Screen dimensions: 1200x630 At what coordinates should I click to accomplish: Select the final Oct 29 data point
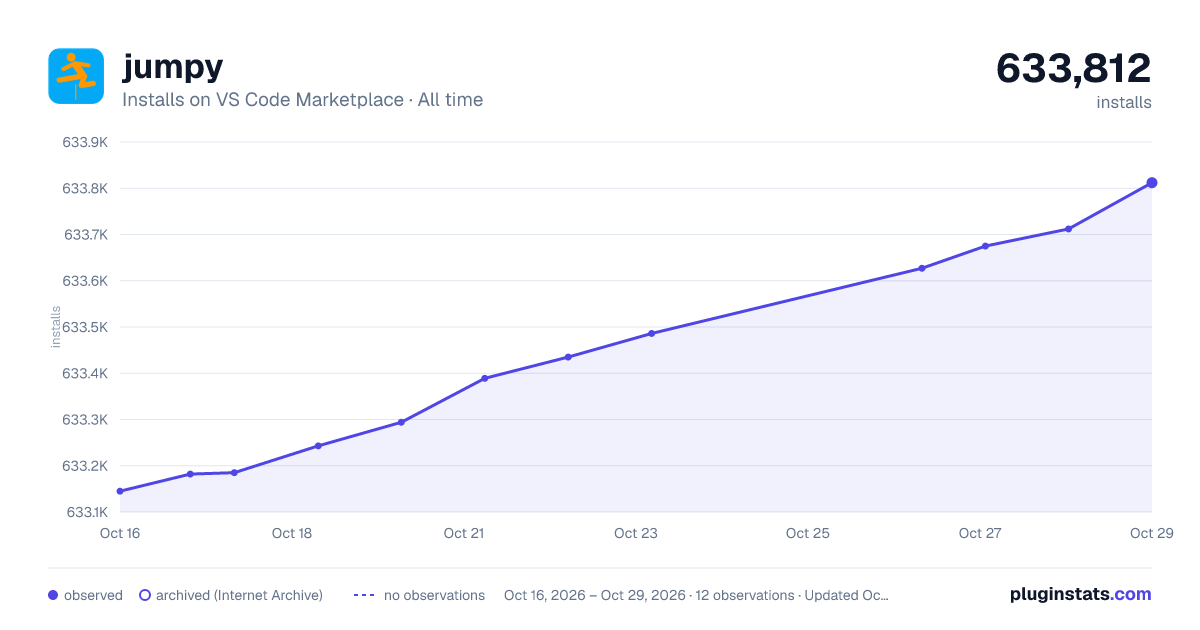pyautogui.click(x=1152, y=183)
